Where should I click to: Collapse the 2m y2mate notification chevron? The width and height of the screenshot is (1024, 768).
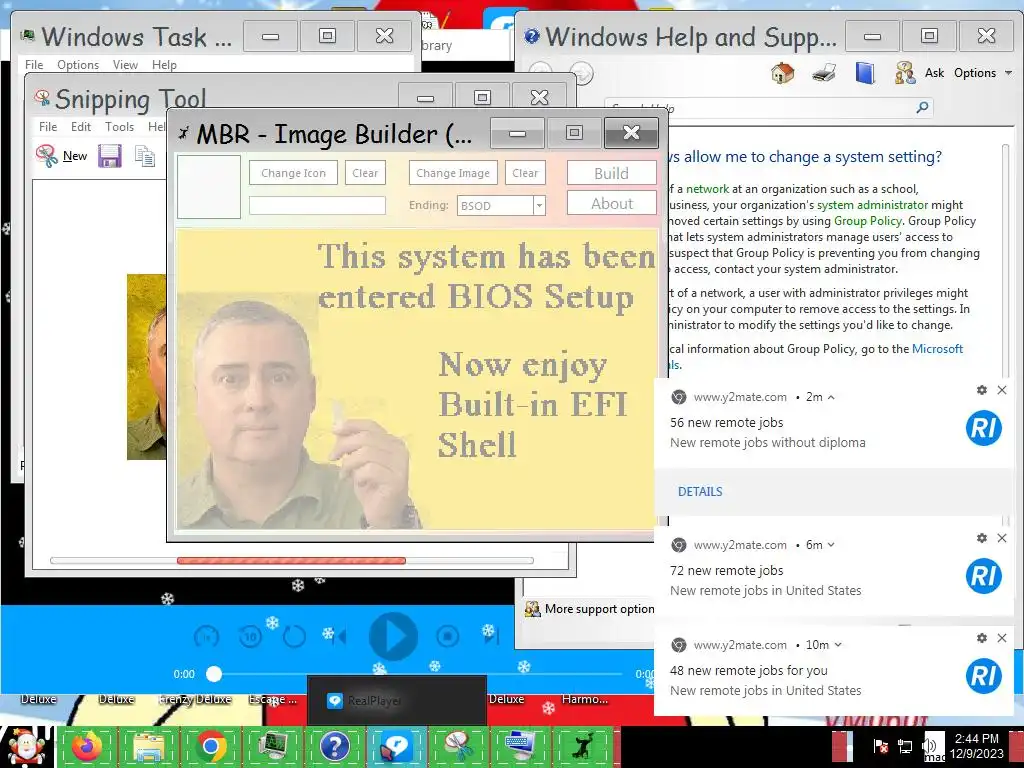click(831, 397)
